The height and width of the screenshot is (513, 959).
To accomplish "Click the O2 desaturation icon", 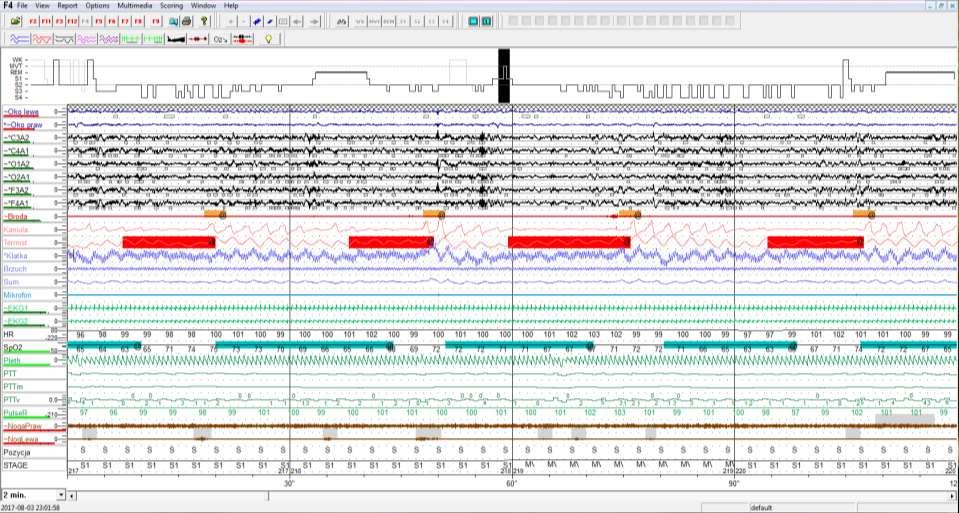I will point(220,39).
